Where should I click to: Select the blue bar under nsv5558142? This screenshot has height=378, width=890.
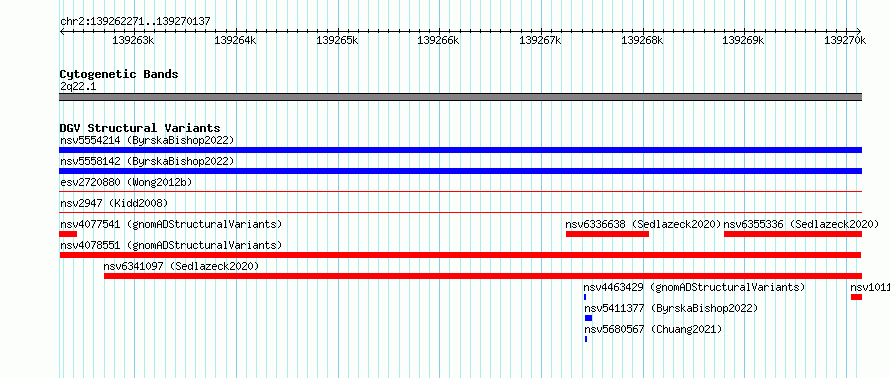[x=460, y=171]
